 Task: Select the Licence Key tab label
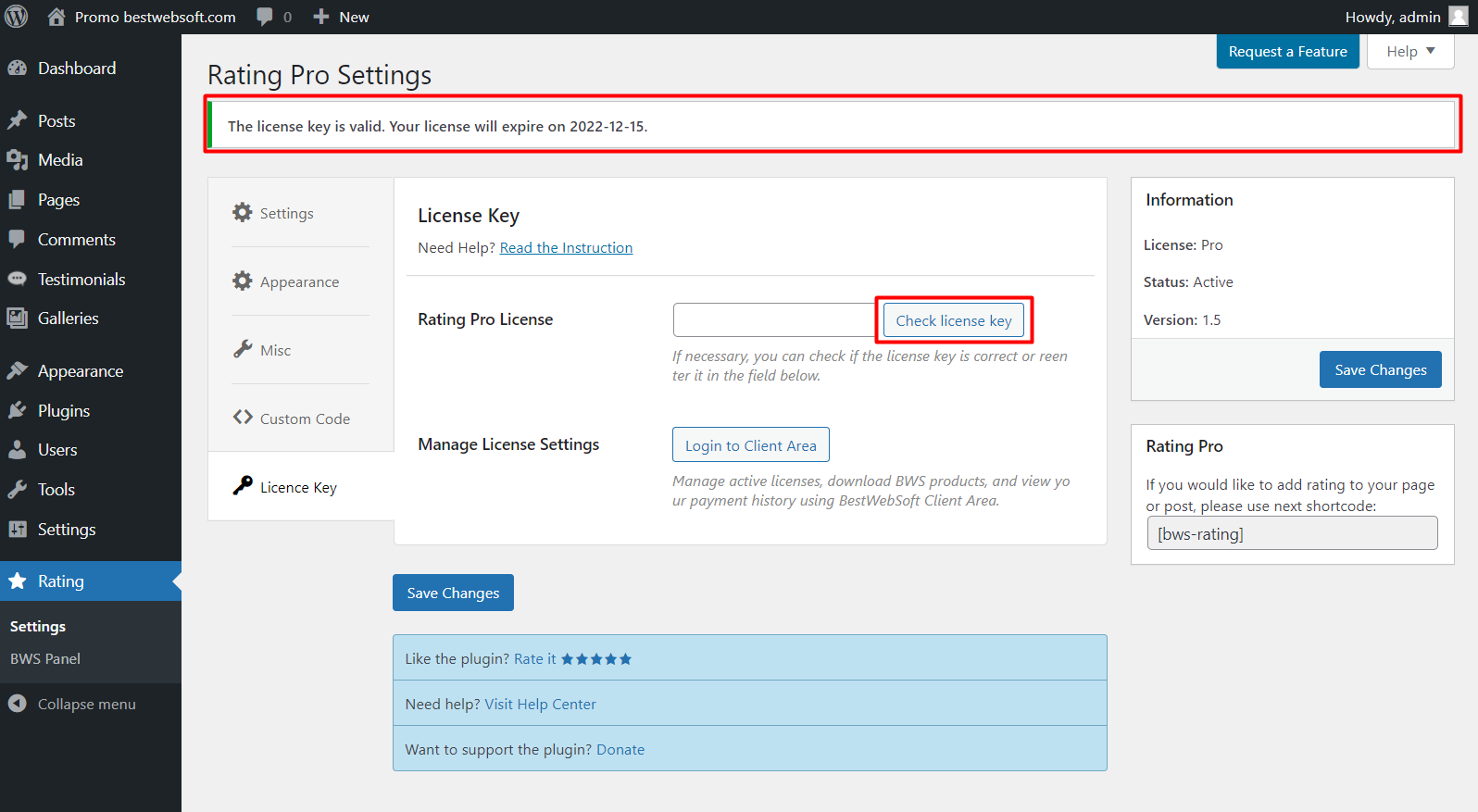click(x=298, y=488)
